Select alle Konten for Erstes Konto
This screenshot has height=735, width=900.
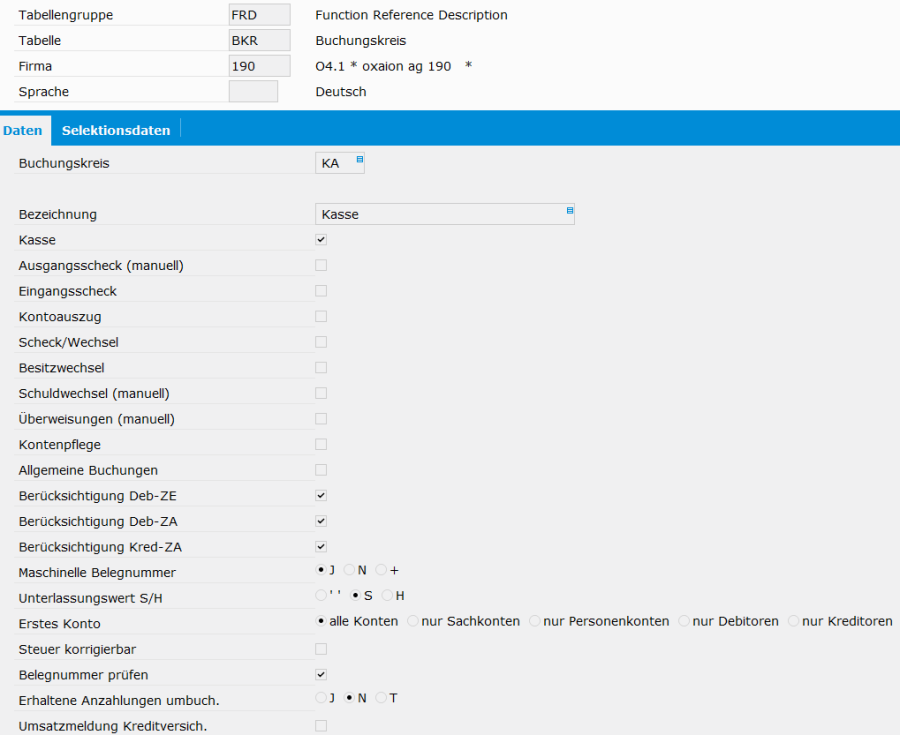321,621
